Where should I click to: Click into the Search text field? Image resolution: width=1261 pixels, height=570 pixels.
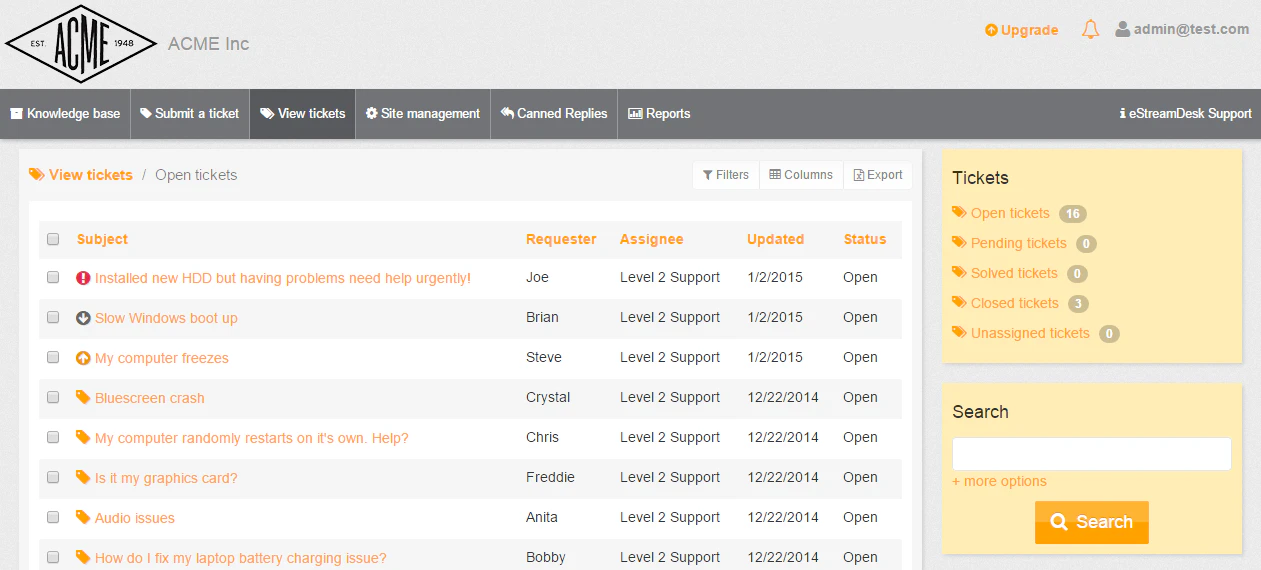click(x=1092, y=454)
